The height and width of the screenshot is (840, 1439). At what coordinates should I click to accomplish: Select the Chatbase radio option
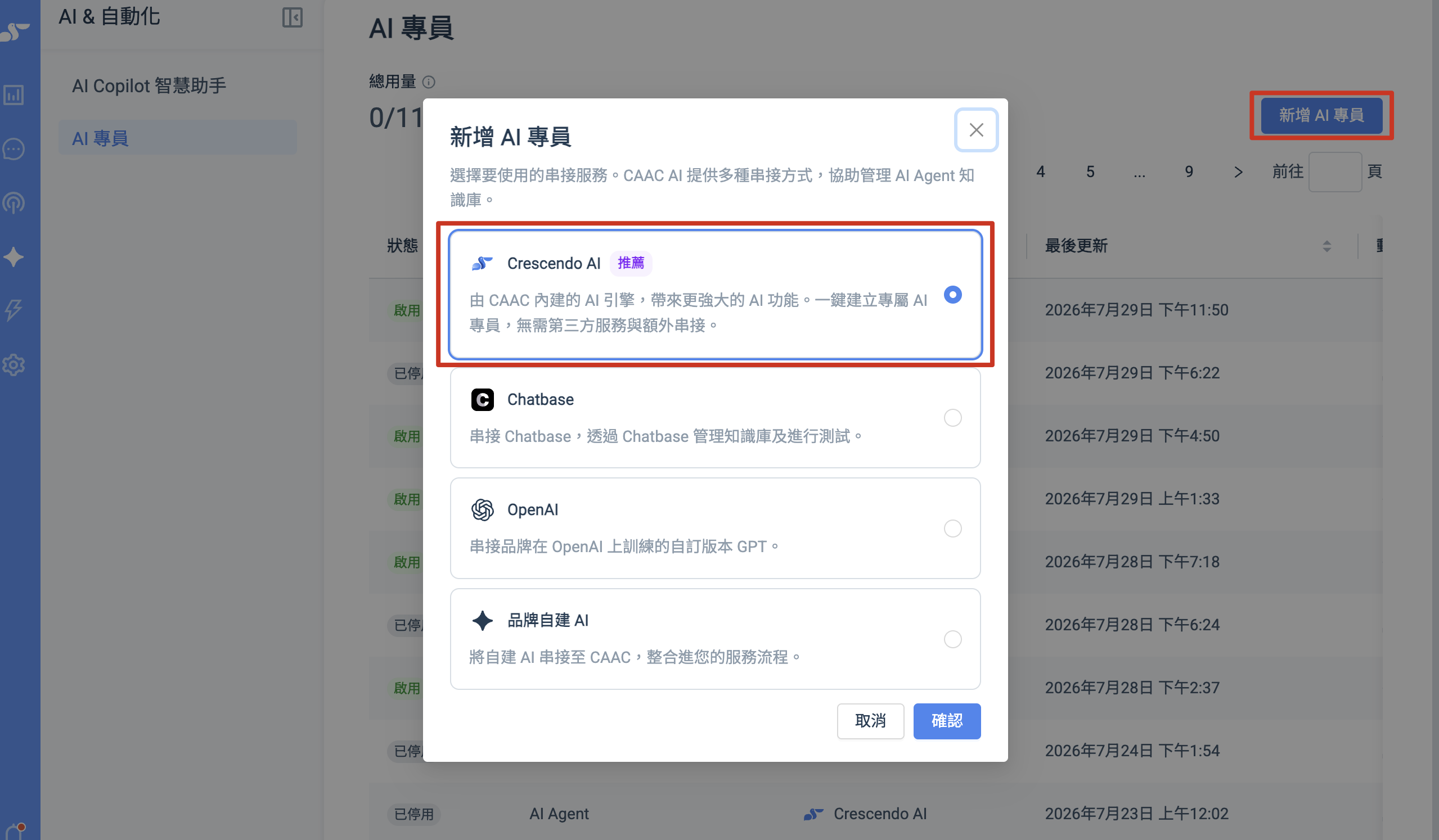click(x=952, y=418)
